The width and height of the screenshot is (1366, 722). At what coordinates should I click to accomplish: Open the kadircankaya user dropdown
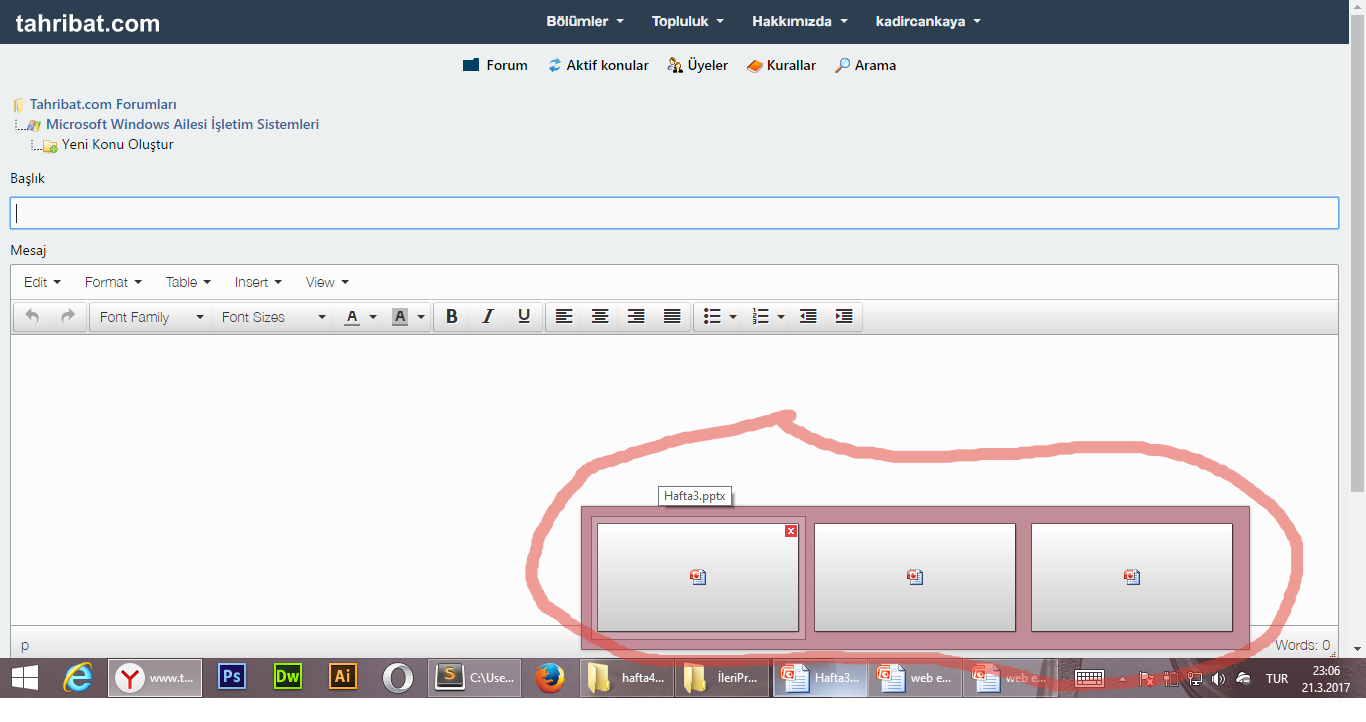point(928,21)
